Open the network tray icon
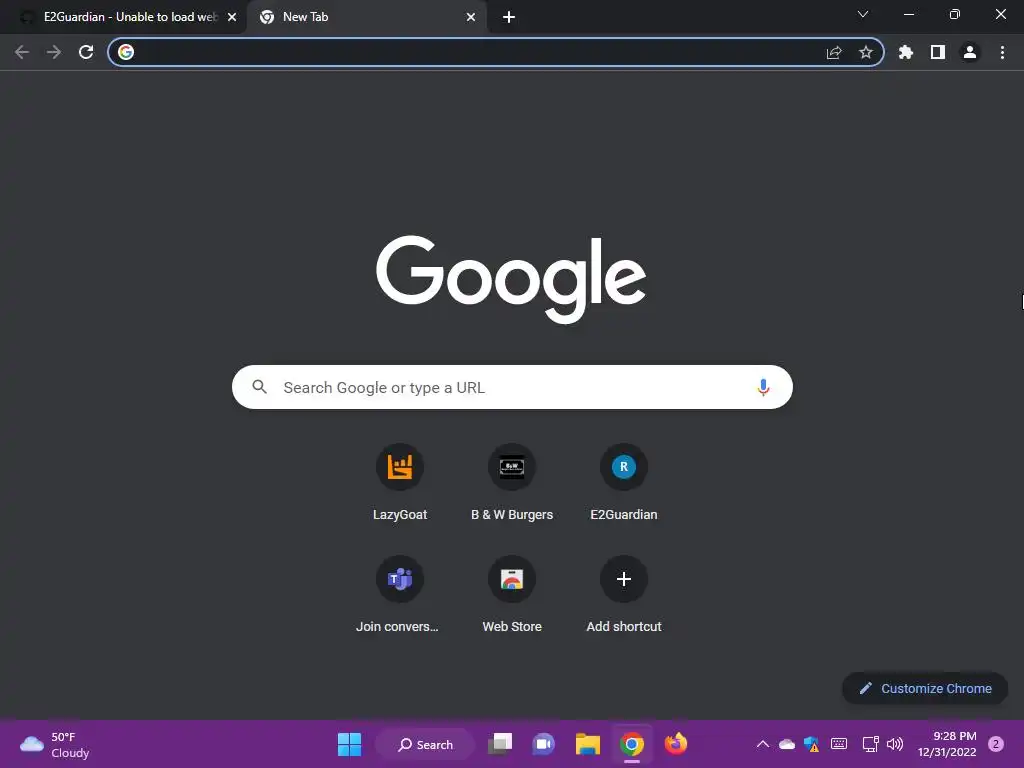 870,744
